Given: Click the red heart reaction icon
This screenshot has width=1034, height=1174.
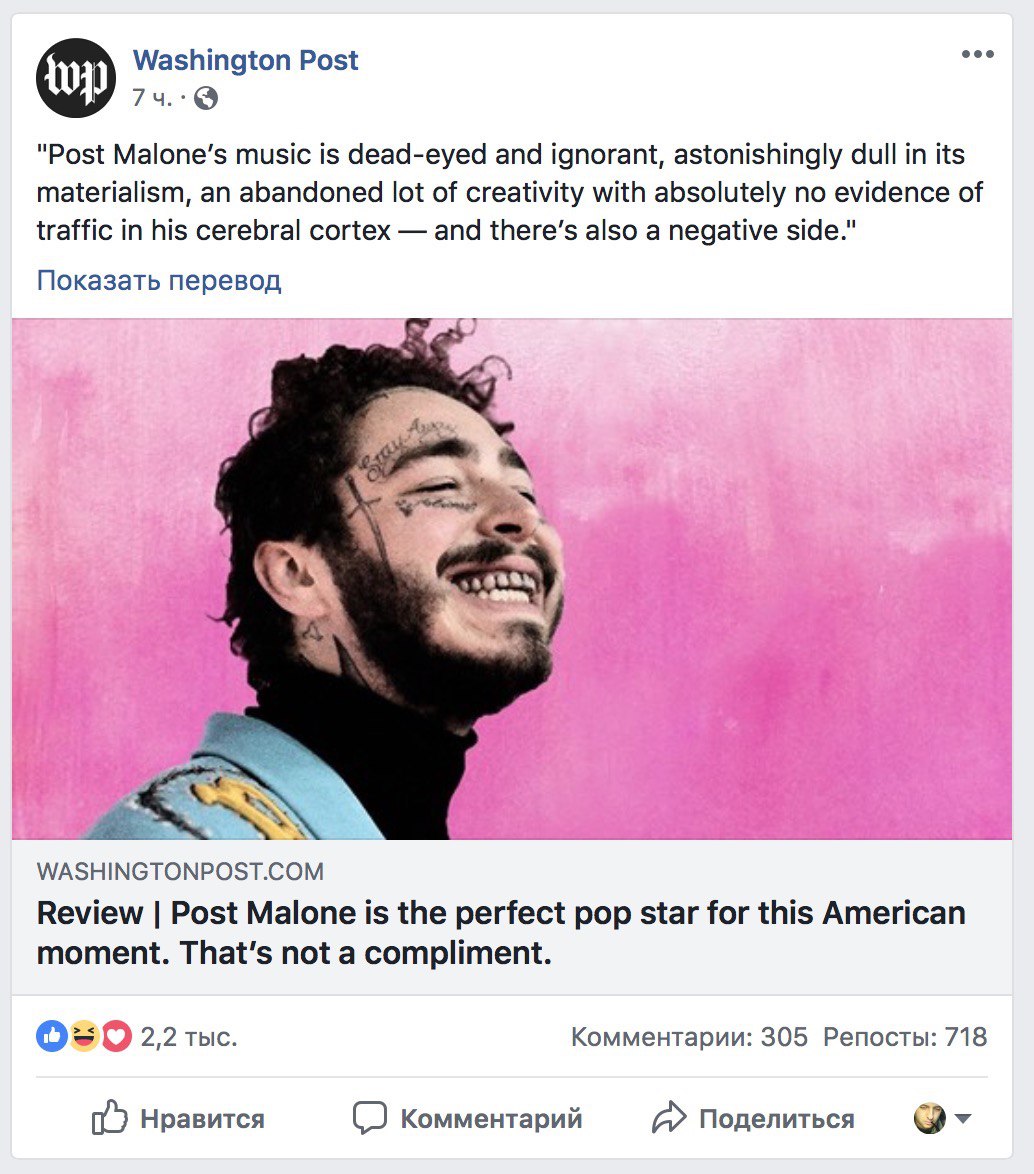Looking at the screenshot, I should click(x=117, y=1036).
